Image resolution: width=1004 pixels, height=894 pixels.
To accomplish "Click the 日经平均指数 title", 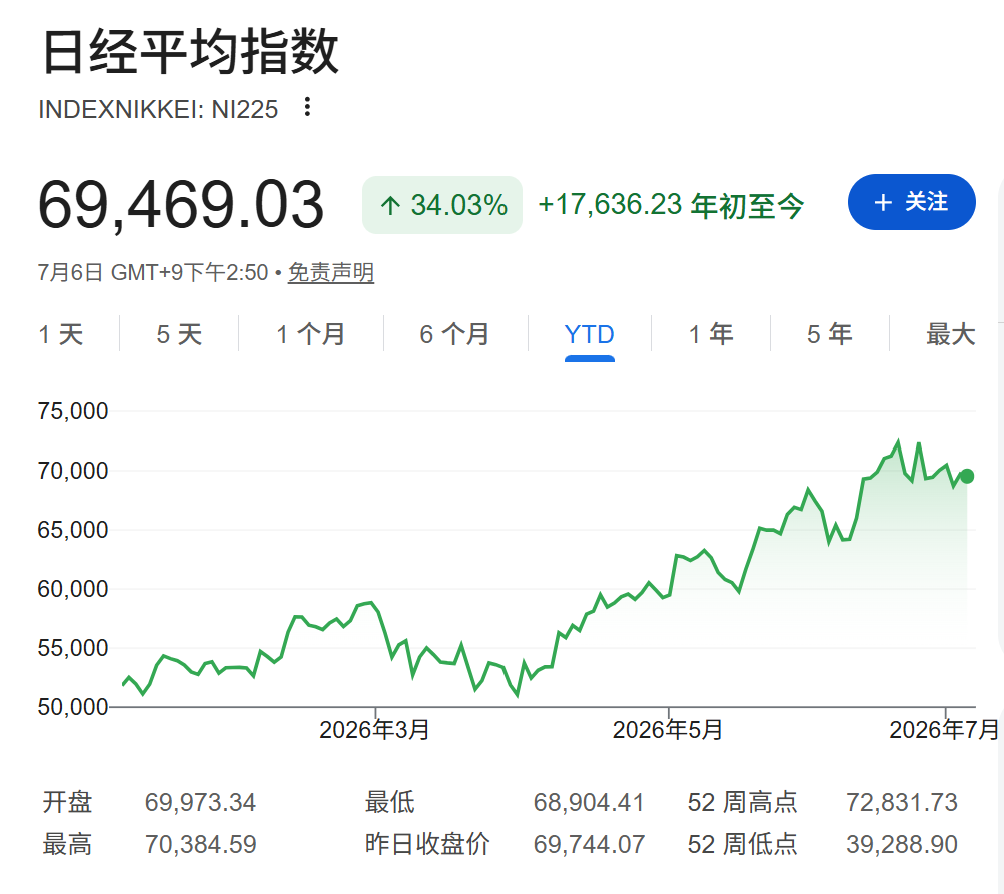I will (190, 51).
